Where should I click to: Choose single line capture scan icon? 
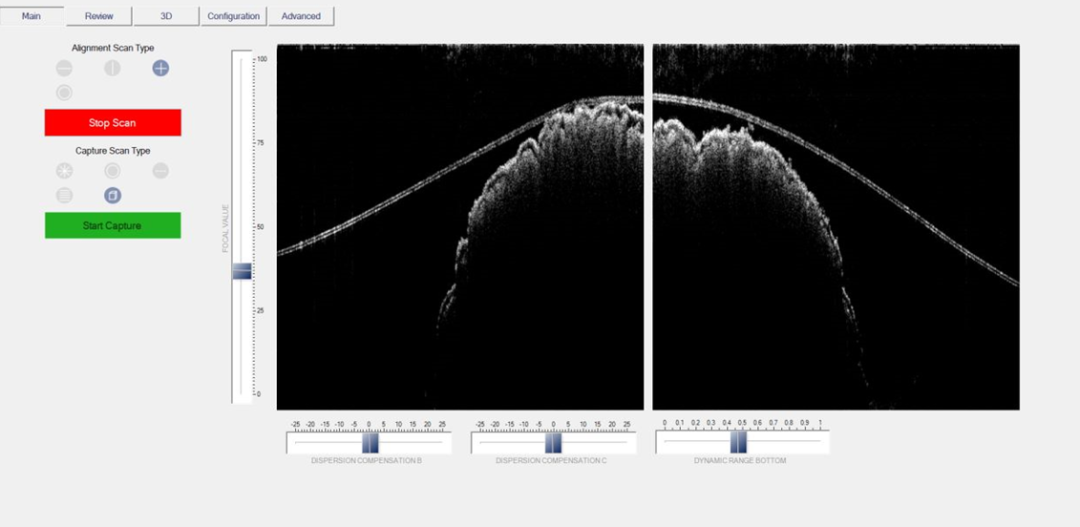click(x=160, y=171)
